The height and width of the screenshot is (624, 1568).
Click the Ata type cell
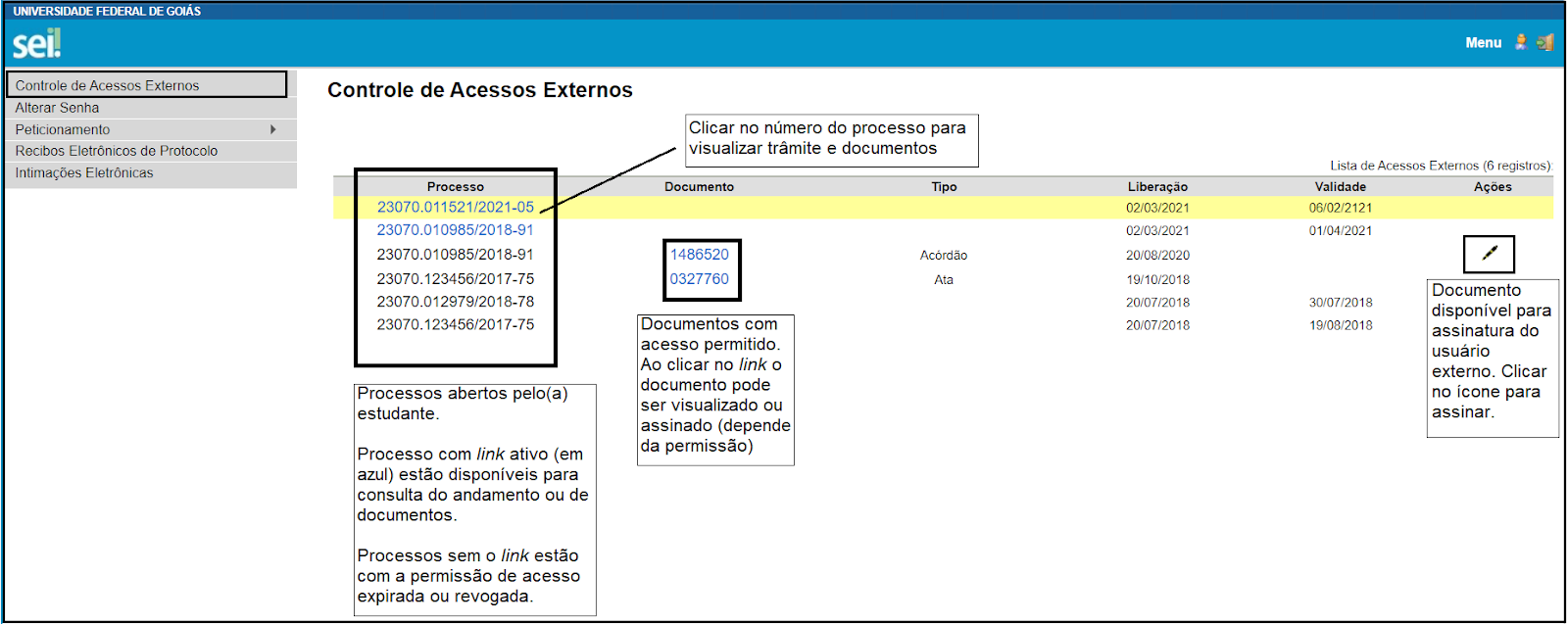click(944, 280)
